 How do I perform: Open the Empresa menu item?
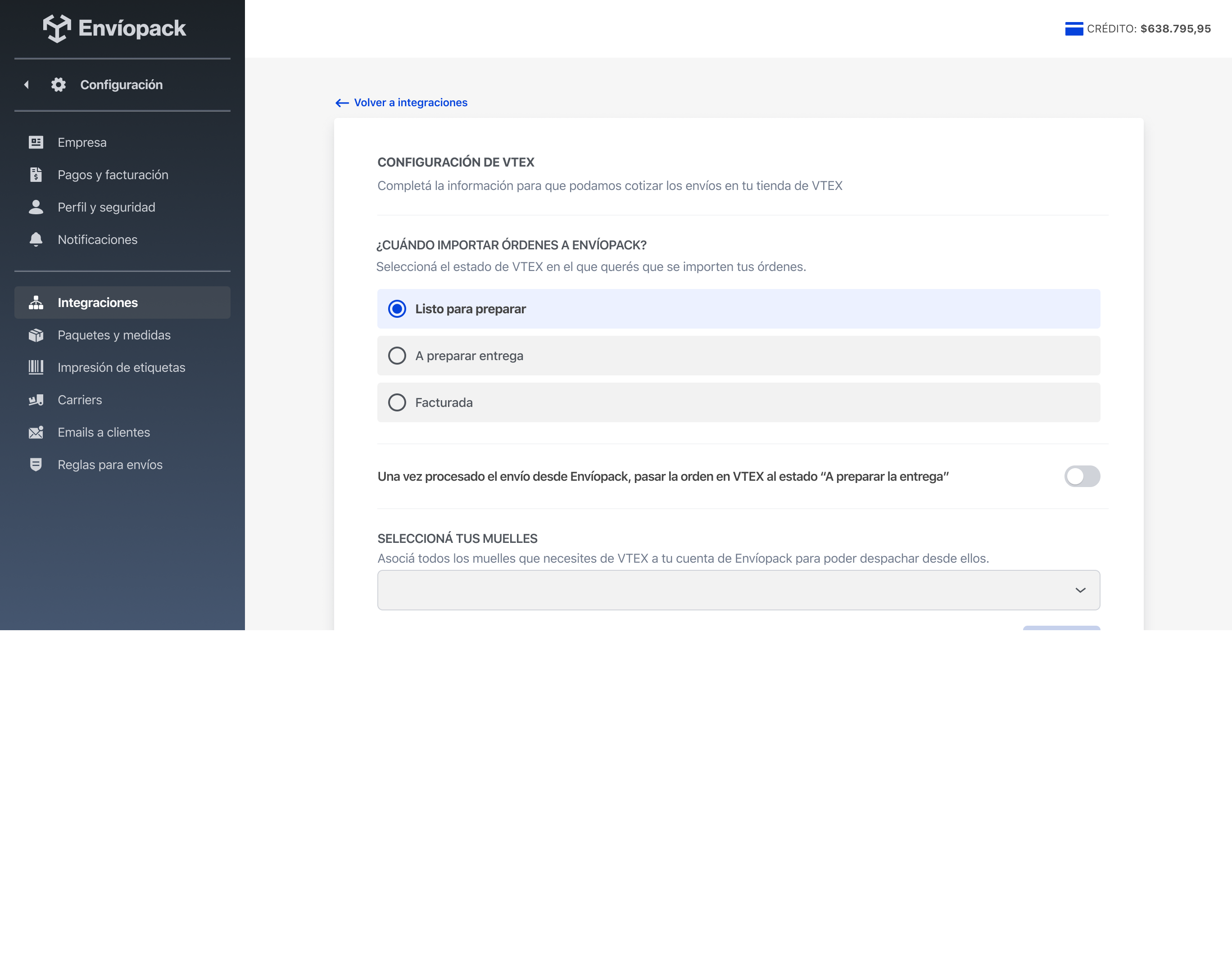(x=122, y=143)
